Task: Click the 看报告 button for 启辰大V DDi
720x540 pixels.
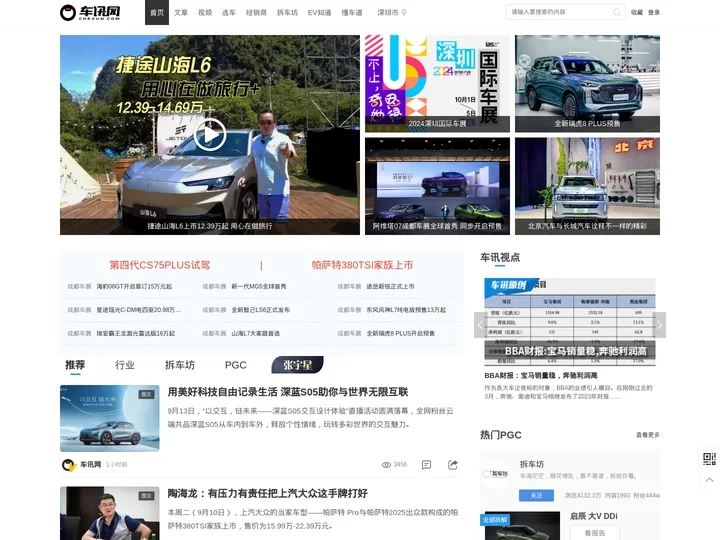Action: pos(595,533)
